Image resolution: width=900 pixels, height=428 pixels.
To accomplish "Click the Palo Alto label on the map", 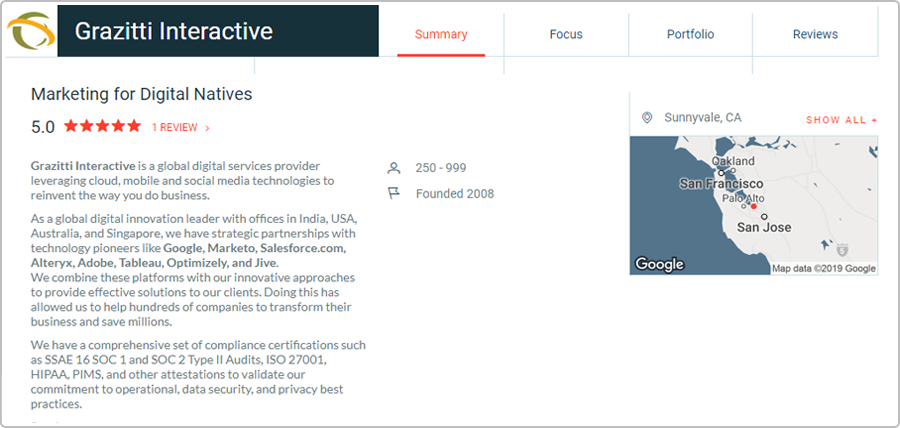I will pos(743,199).
